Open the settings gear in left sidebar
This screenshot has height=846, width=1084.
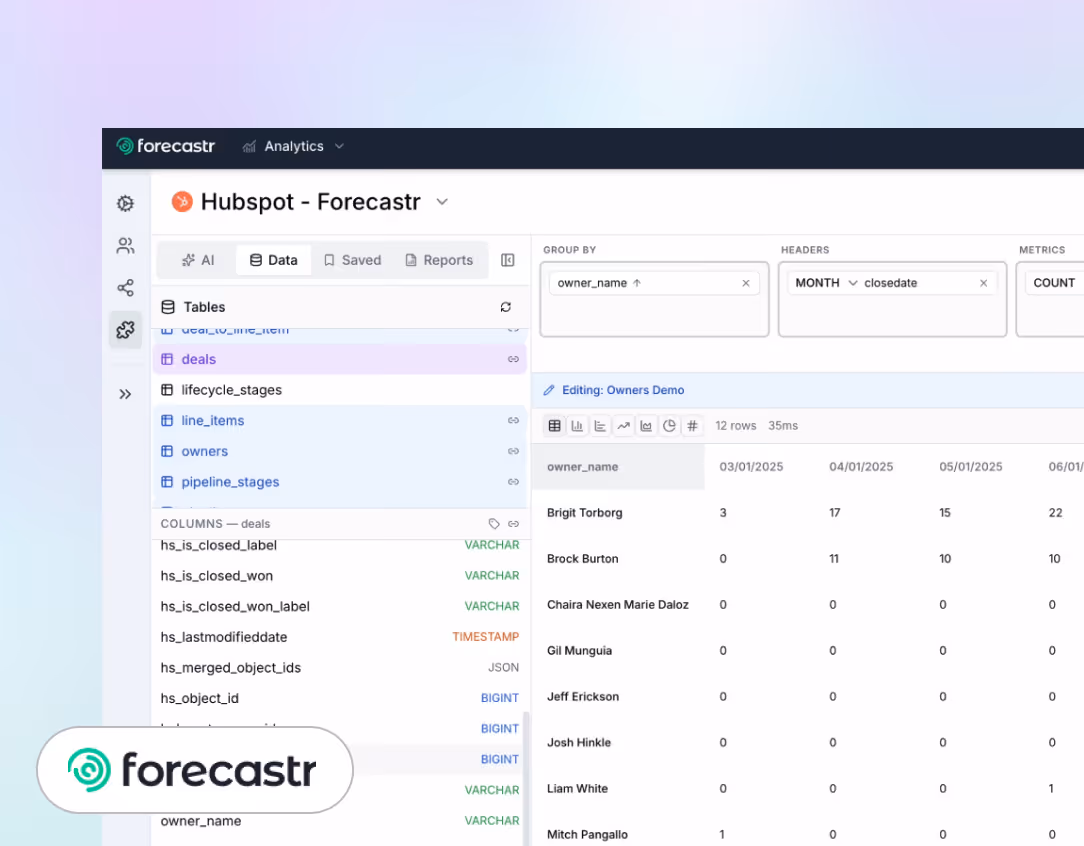pos(125,203)
